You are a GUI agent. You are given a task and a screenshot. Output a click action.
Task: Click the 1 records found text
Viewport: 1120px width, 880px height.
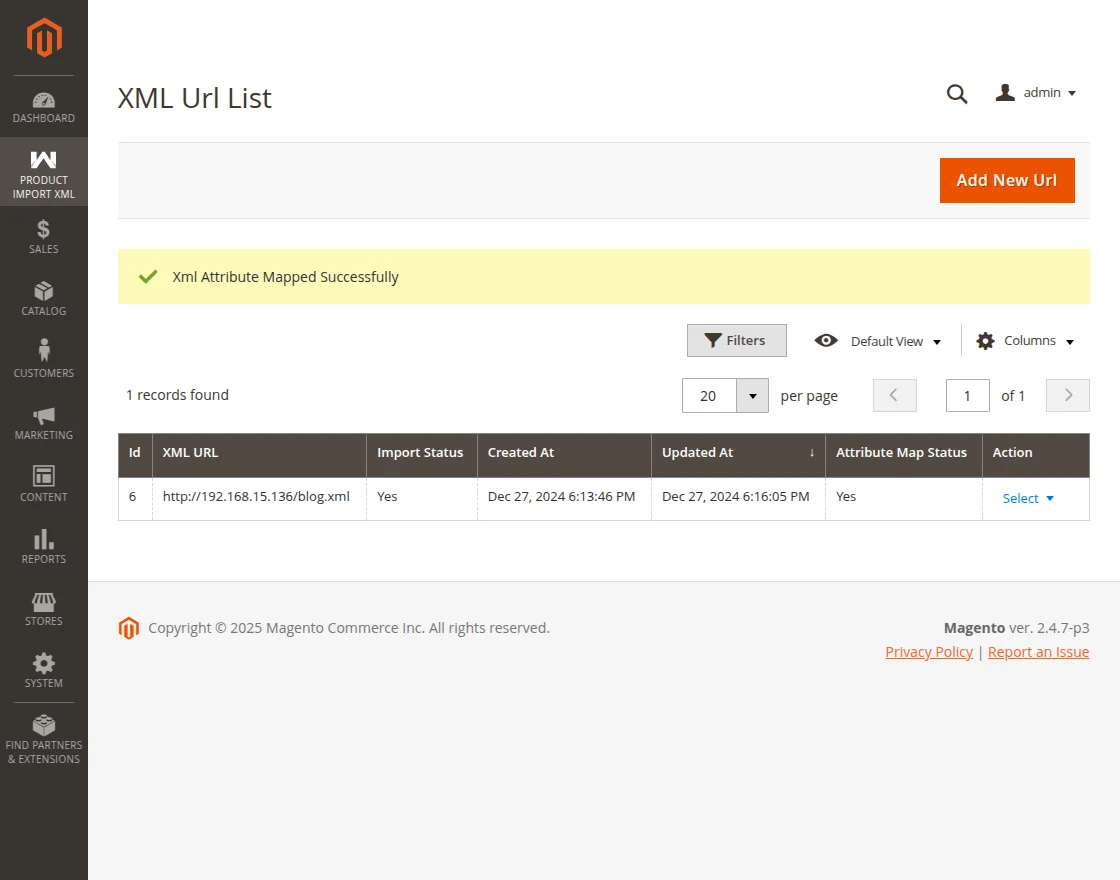[x=177, y=395]
